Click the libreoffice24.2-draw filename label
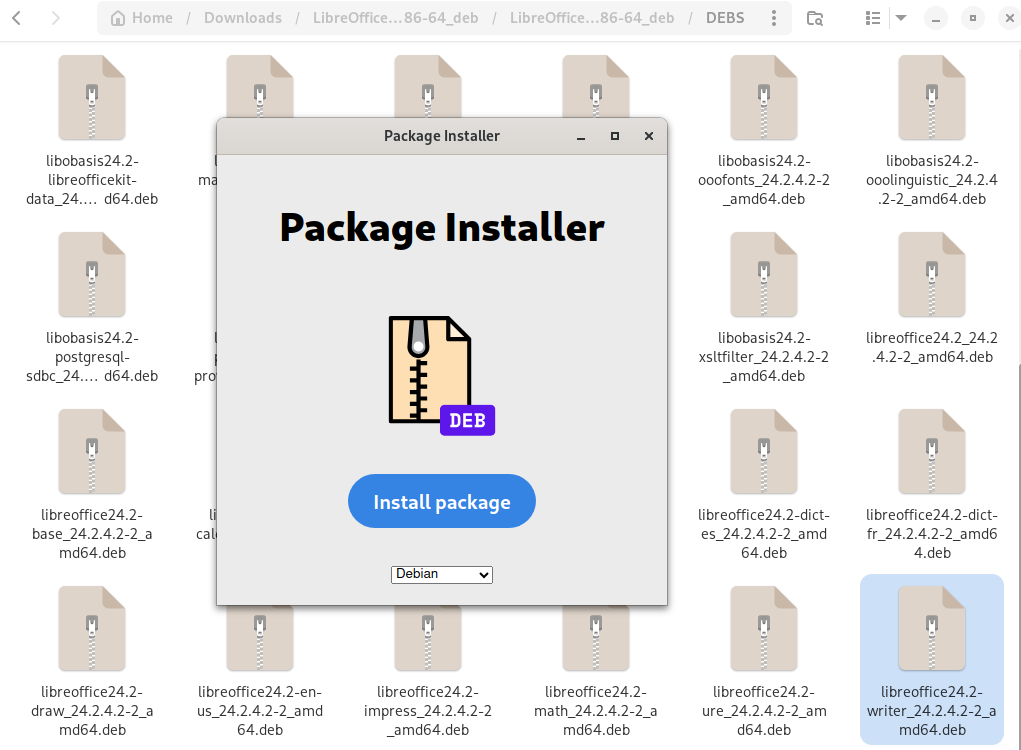The height and width of the screenshot is (750, 1021). [92, 712]
